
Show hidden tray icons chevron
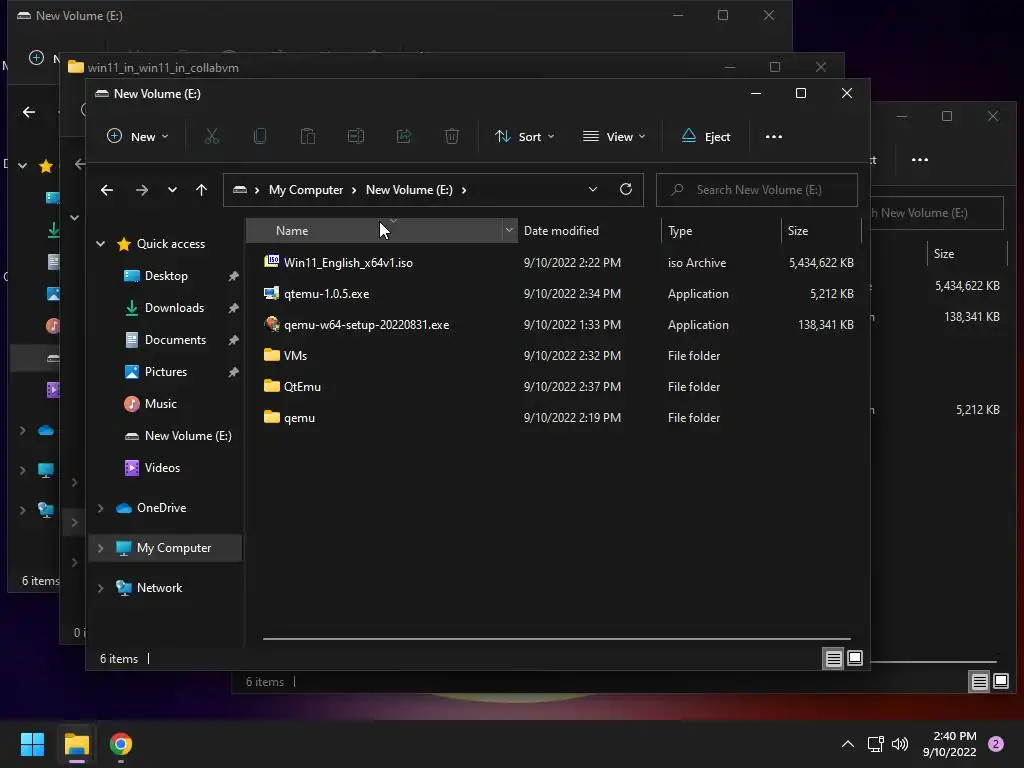tap(848, 744)
